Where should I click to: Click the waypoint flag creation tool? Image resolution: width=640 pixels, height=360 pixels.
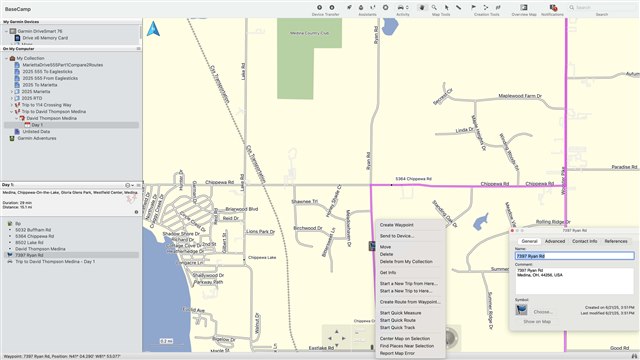[474, 7]
